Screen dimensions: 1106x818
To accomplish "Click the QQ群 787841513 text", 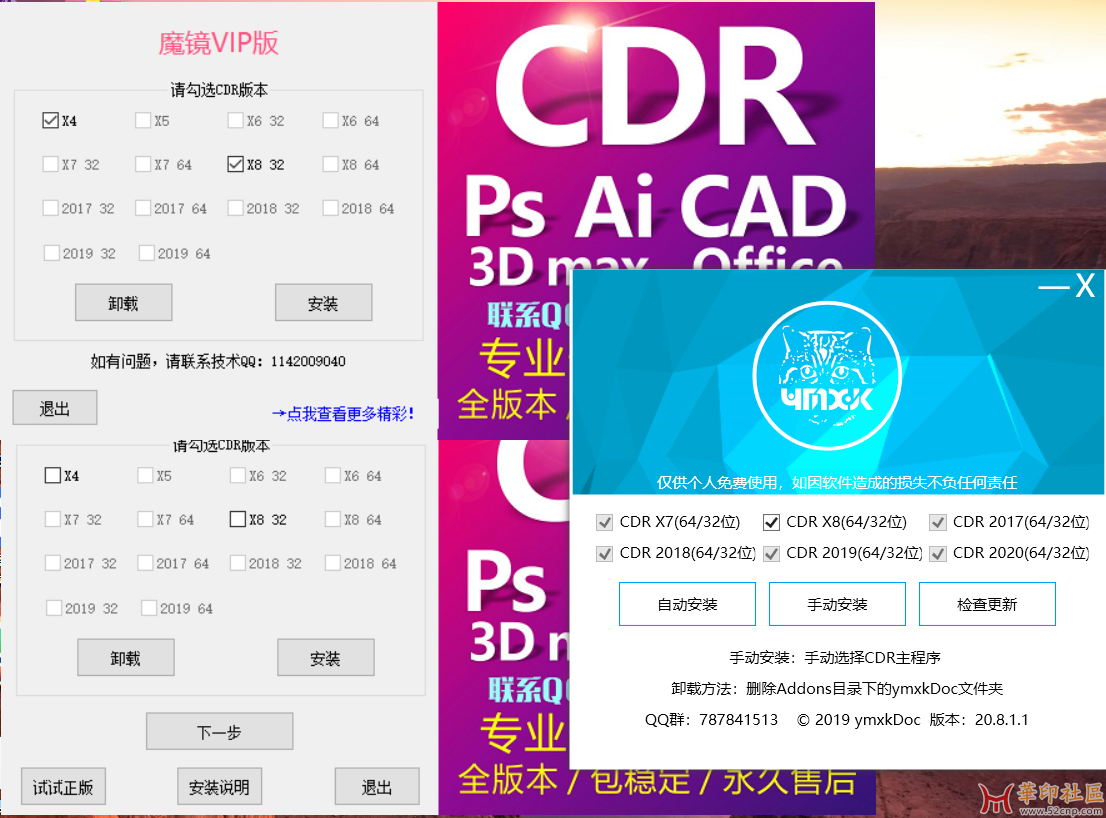I will [x=711, y=720].
